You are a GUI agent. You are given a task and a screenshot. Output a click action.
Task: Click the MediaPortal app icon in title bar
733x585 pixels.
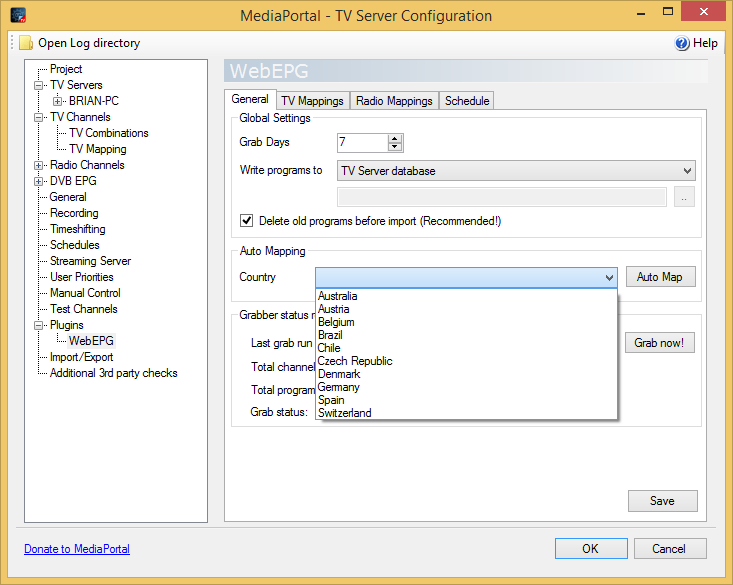pyautogui.click(x=18, y=15)
